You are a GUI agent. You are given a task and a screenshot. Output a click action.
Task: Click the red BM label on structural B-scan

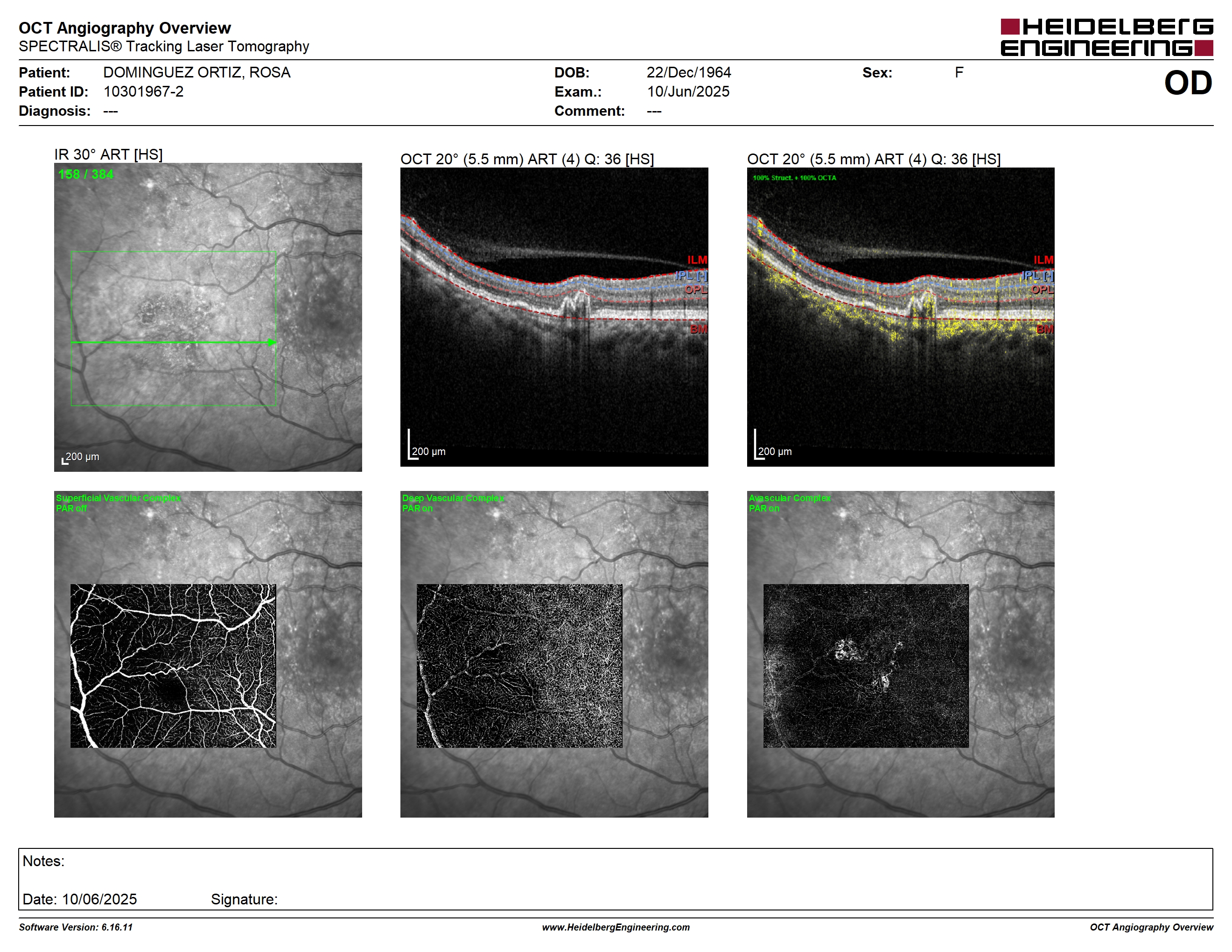point(698,329)
